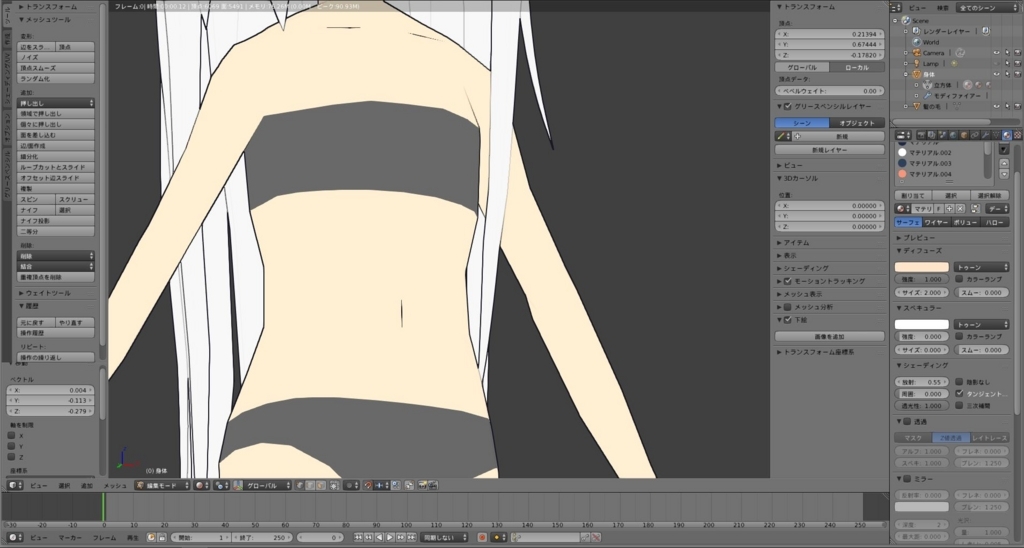Click the red auto-keyframe record button
This screenshot has height=548, width=1024.
pyautogui.click(x=482, y=538)
